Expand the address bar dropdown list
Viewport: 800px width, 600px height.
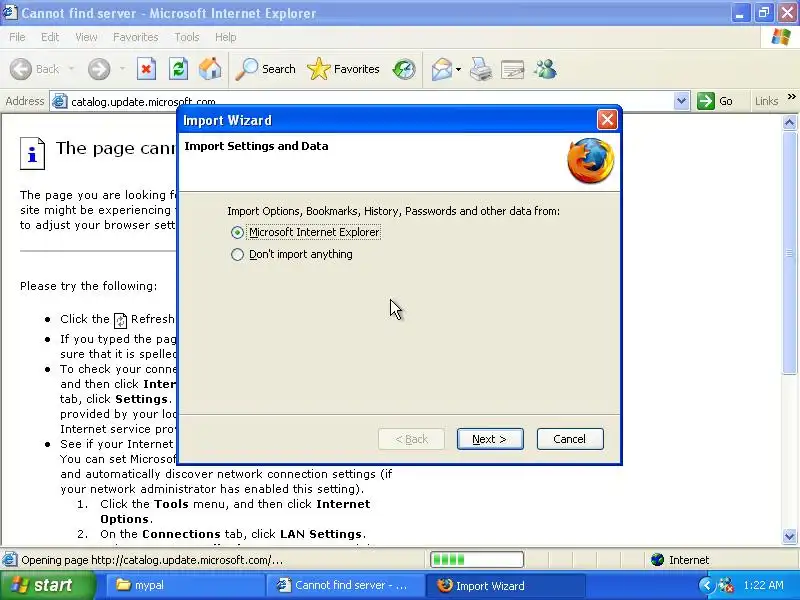point(681,101)
